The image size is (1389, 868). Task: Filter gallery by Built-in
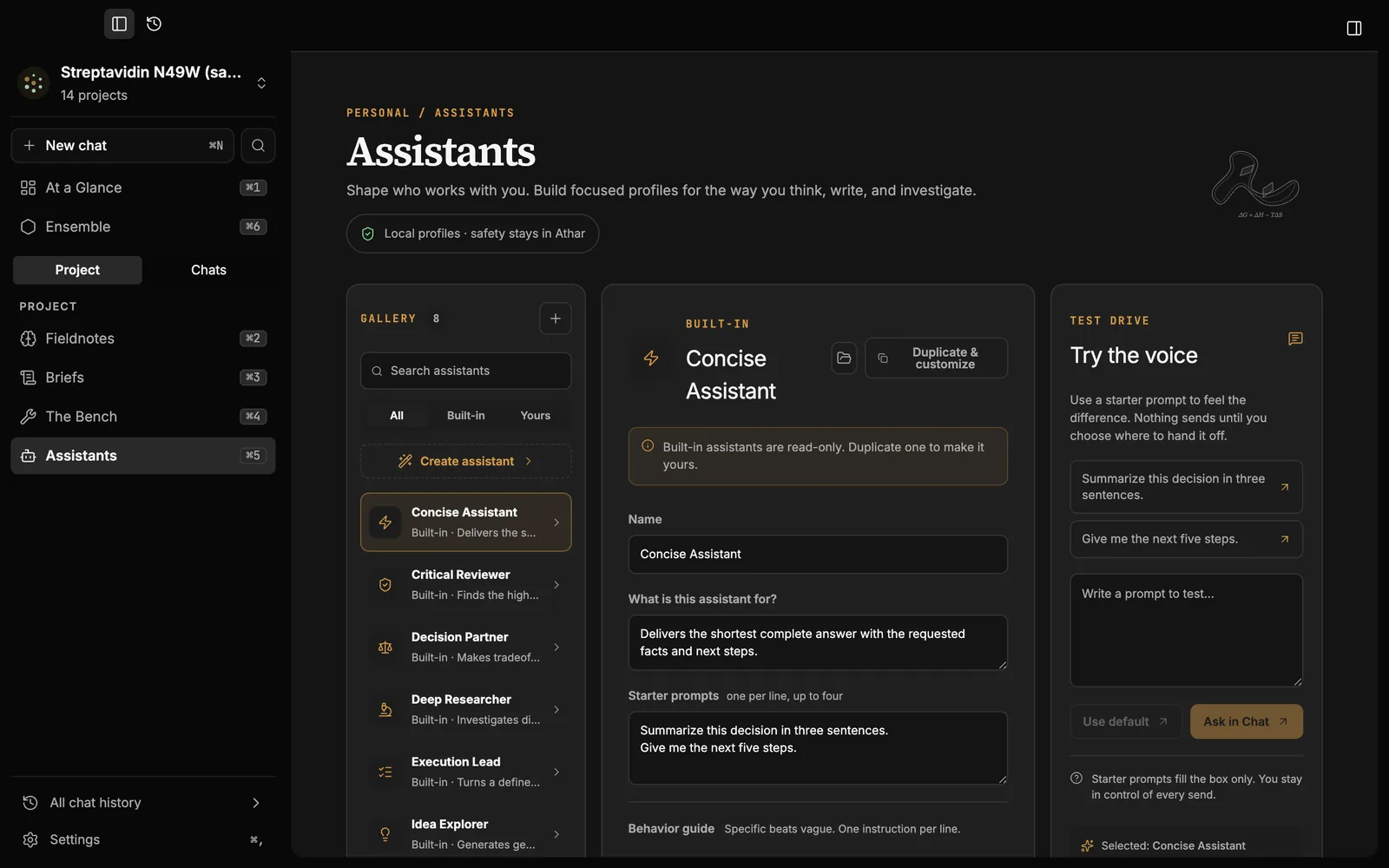click(466, 416)
